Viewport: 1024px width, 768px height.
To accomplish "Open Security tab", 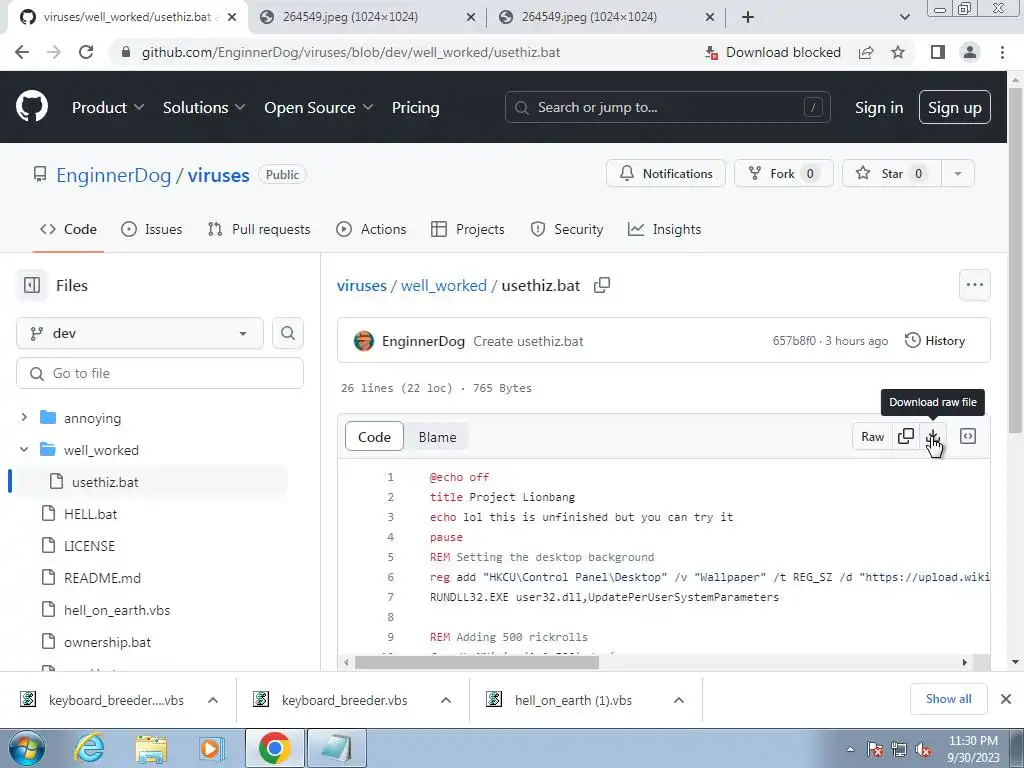I will [x=566, y=229].
